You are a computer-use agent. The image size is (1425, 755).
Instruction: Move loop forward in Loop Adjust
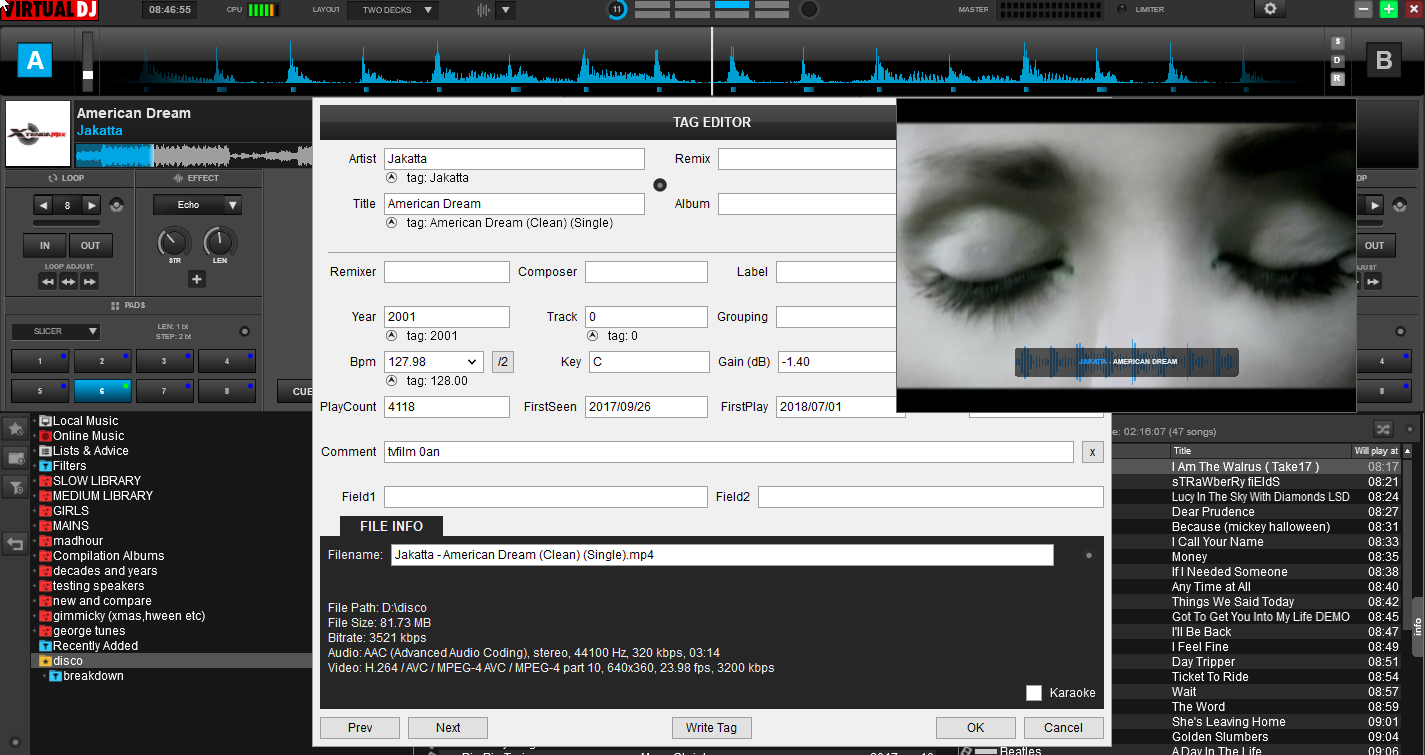point(89,282)
